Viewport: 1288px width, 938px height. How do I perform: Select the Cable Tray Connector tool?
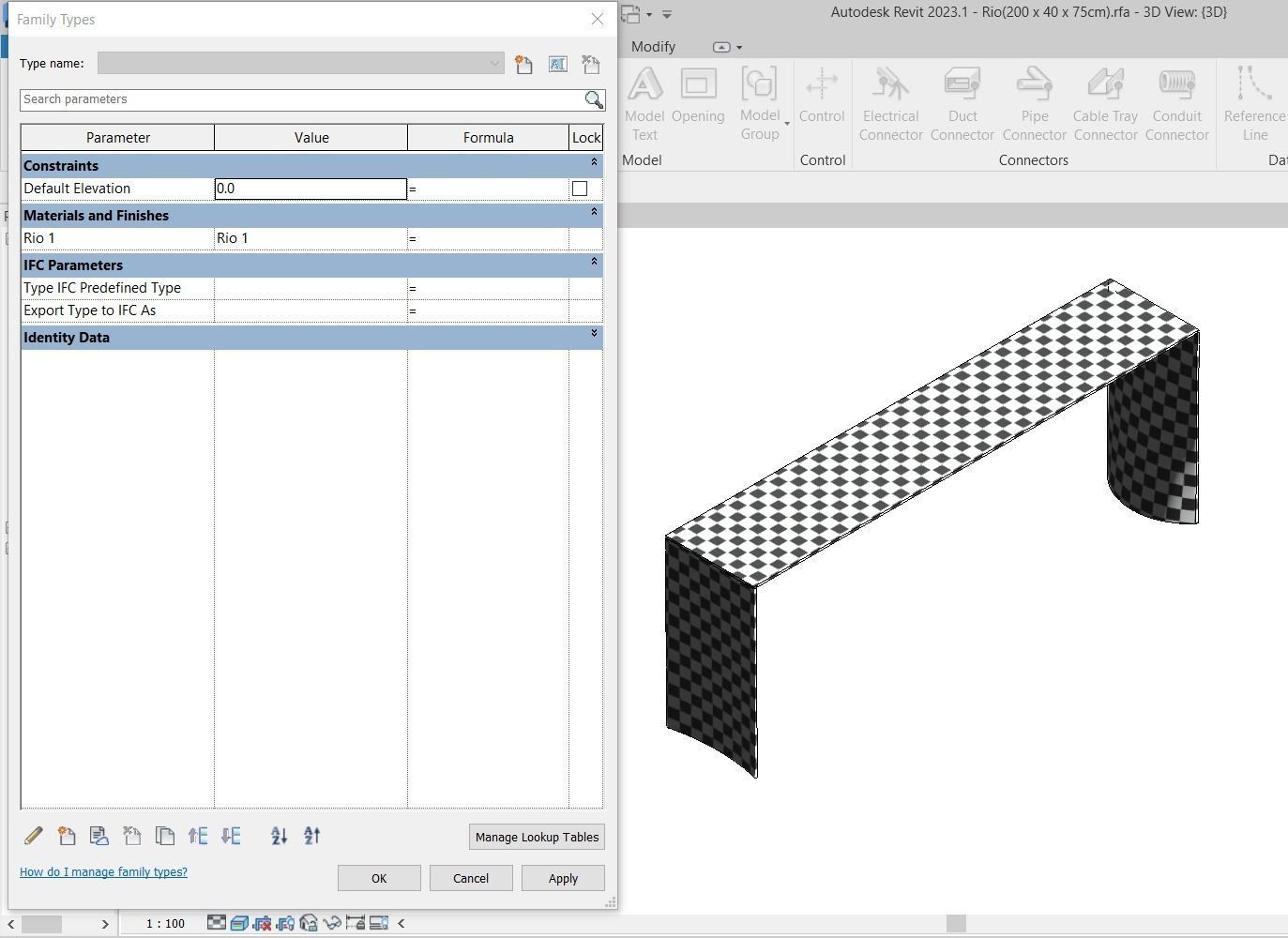1105,103
